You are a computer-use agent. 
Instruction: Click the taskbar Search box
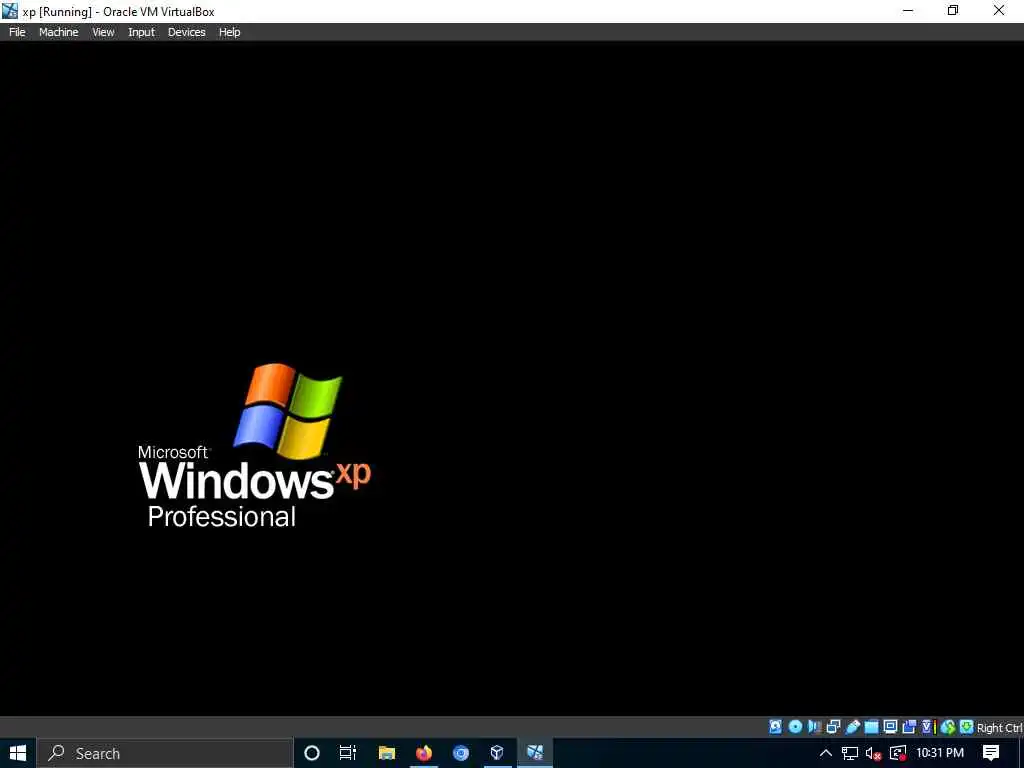click(x=164, y=753)
